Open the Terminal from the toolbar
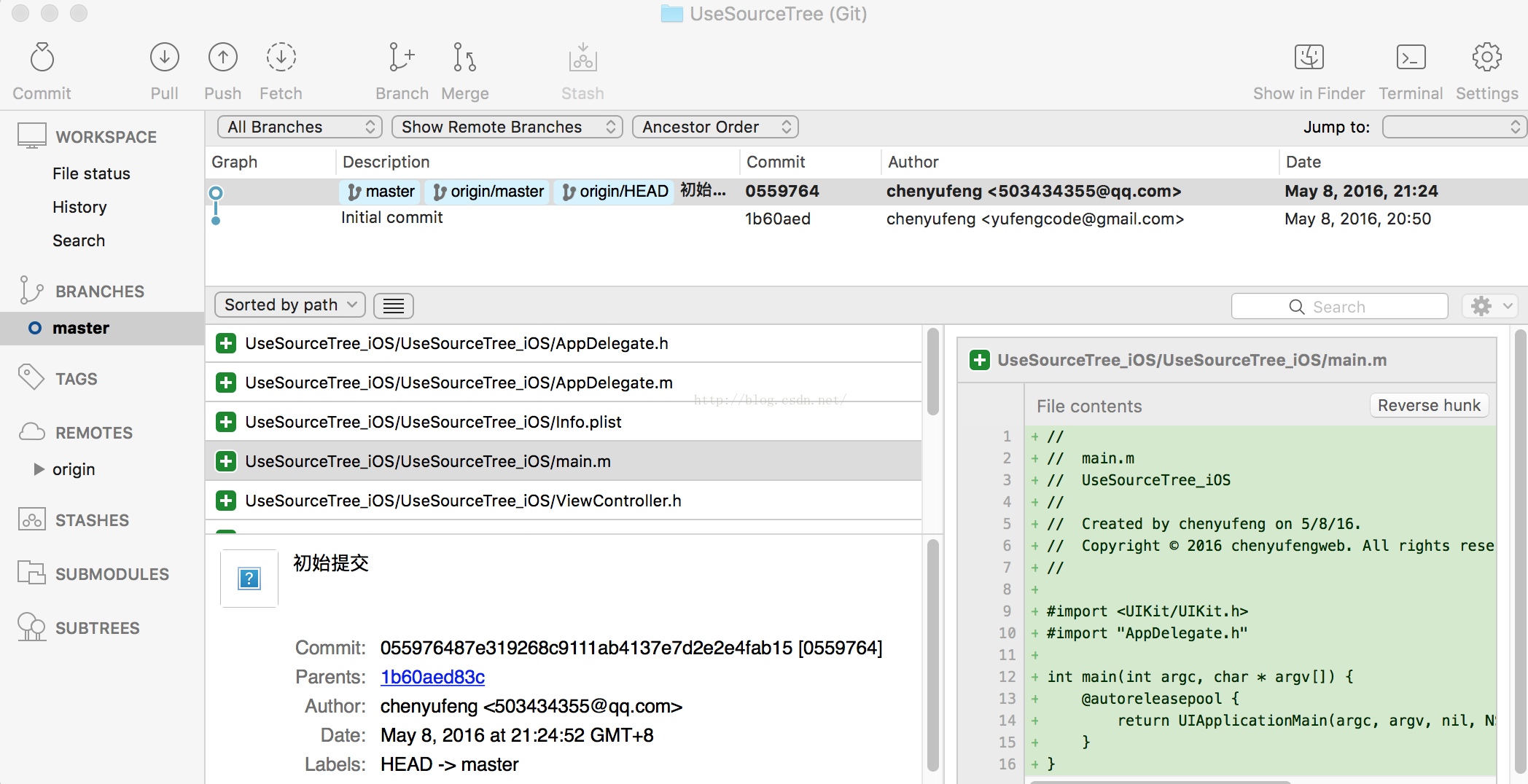The image size is (1528, 784). 1411,58
